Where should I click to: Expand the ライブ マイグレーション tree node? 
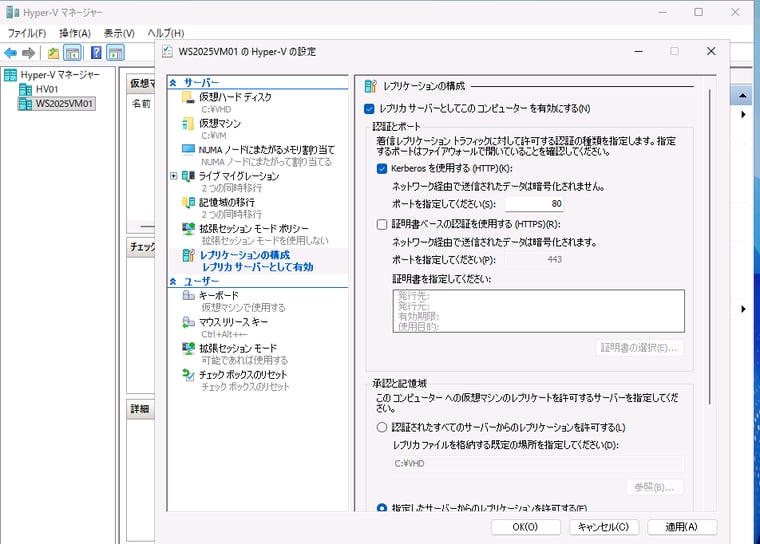[x=174, y=176]
